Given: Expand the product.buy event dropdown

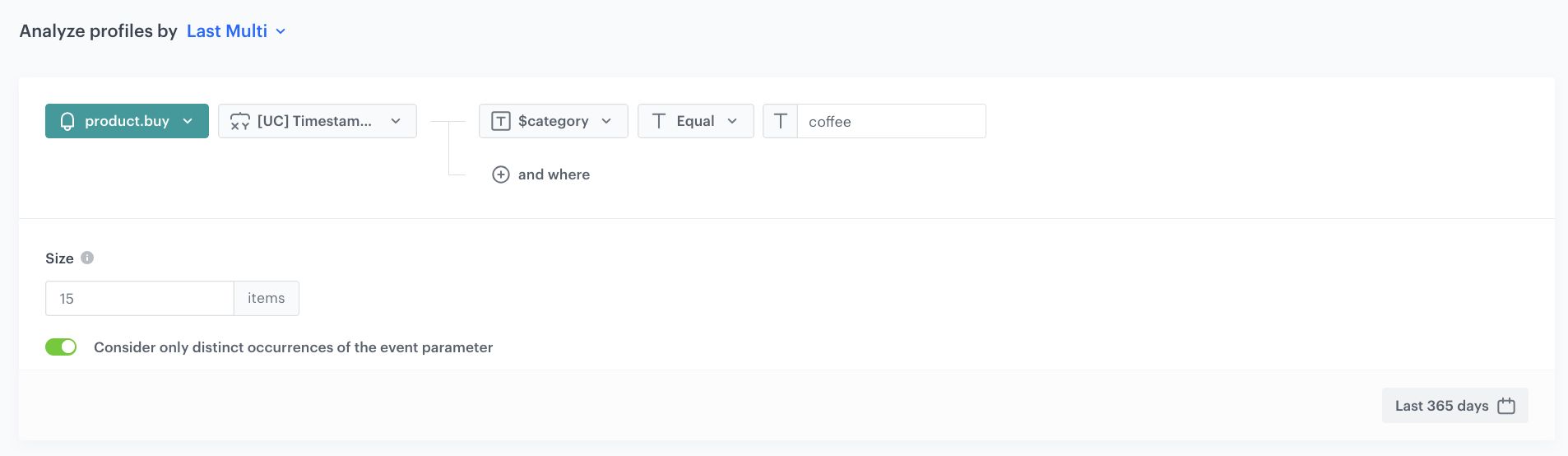Looking at the screenshot, I should pyautogui.click(x=188, y=122).
